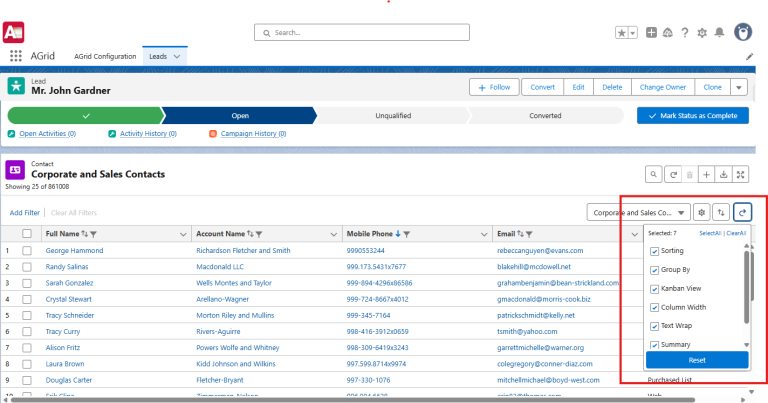768x403 pixels.
Task: Click the Follow button
Action: (494, 87)
